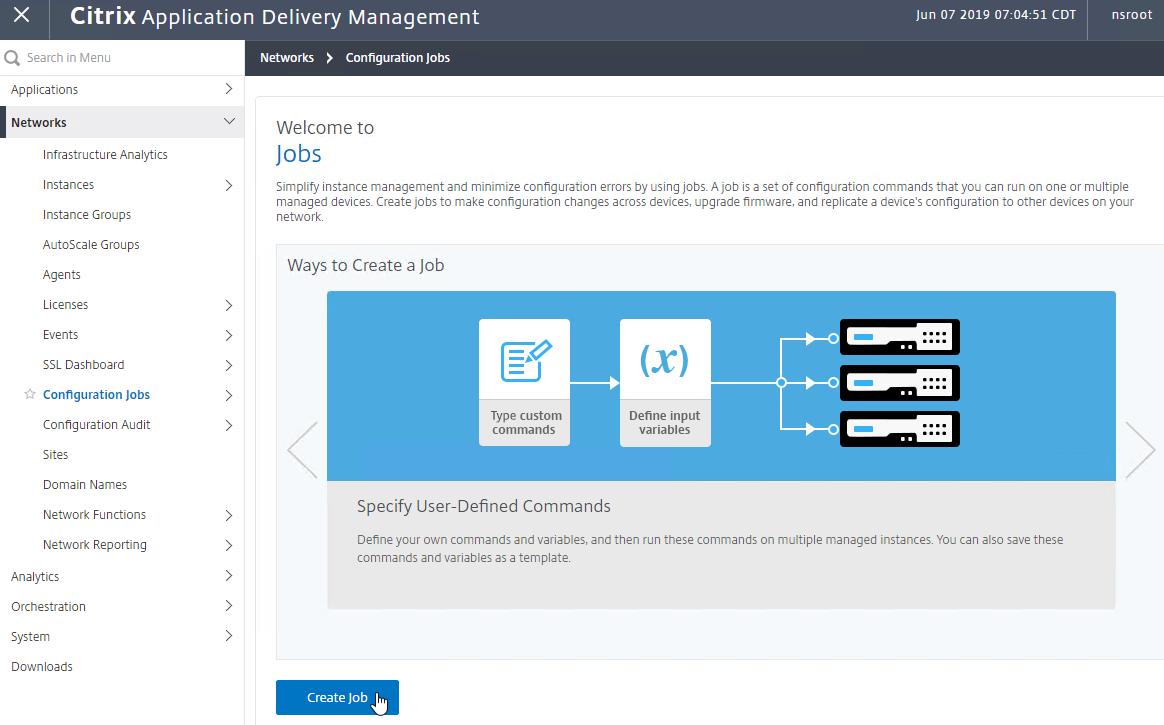Open Network Functions menu item
The image size is (1164, 725).
[x=94, y=514]
